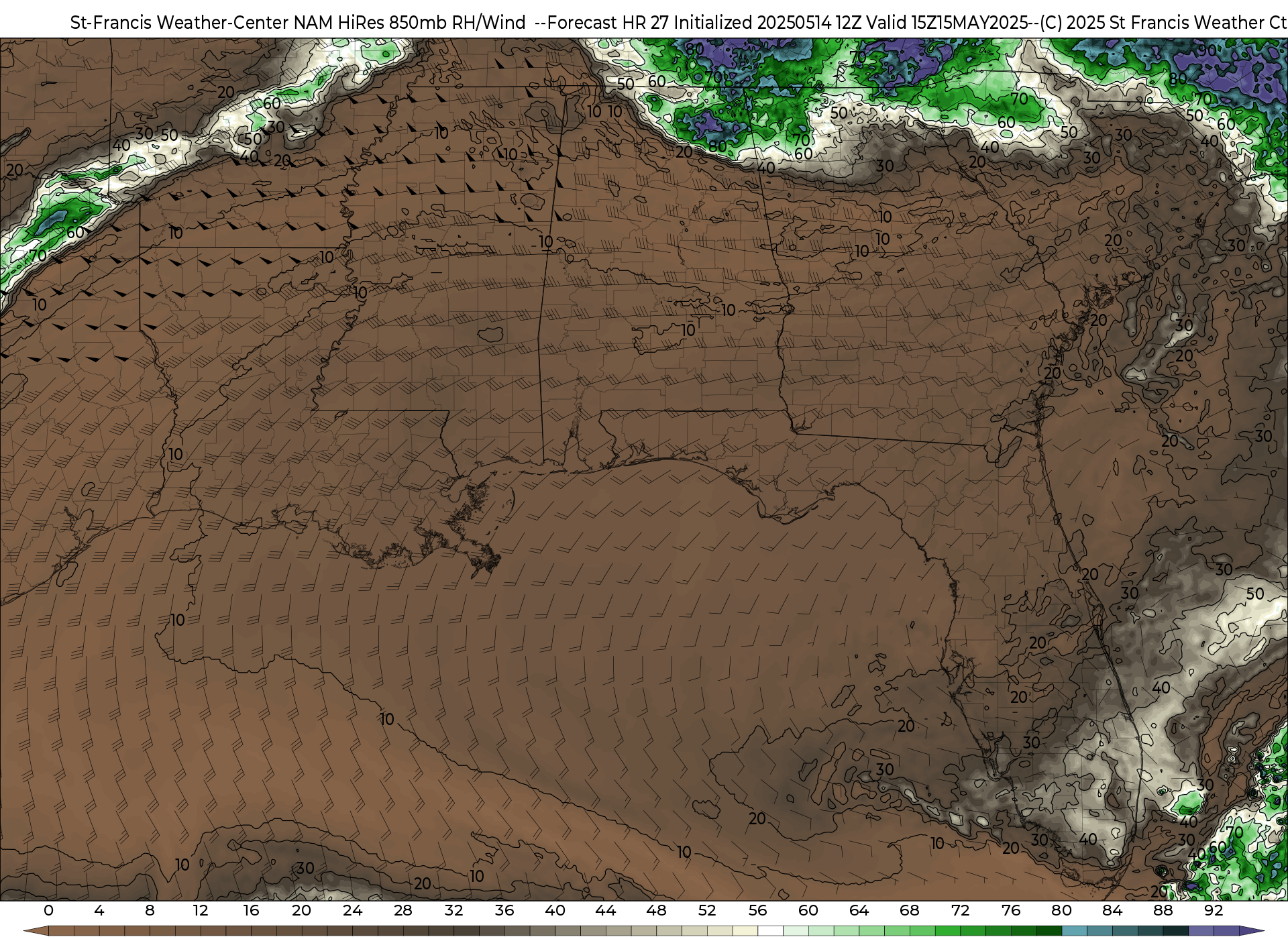Click the colorbar tick label '48'

click(656, 910)
